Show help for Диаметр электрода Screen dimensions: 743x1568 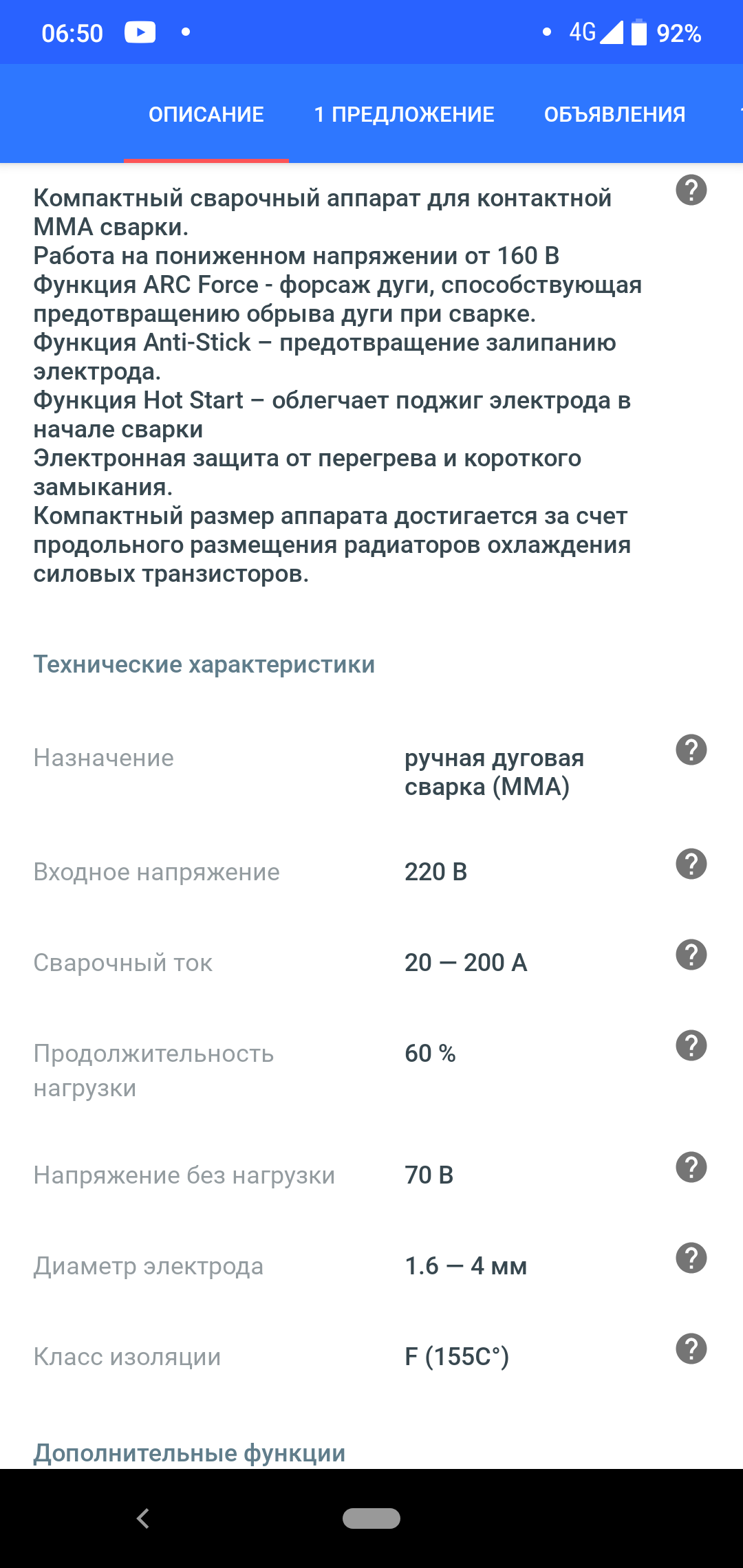point(691,1258)
